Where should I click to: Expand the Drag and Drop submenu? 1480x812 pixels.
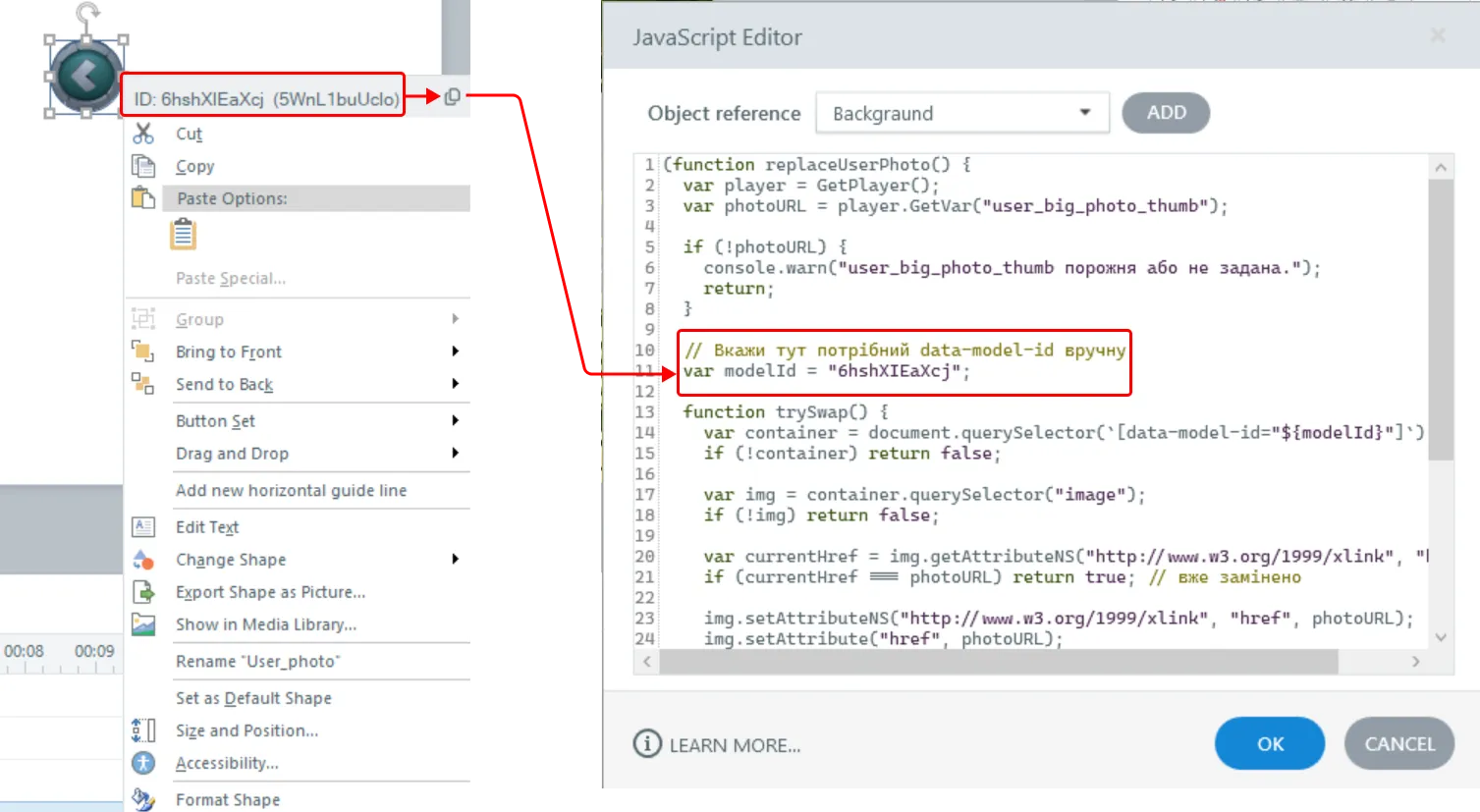(455, 454)
